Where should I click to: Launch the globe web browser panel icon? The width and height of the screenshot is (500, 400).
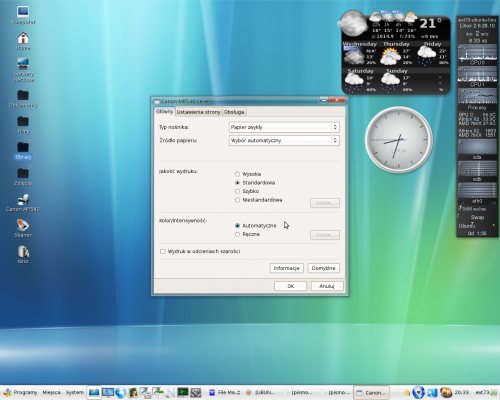click(x=120, y=392)
